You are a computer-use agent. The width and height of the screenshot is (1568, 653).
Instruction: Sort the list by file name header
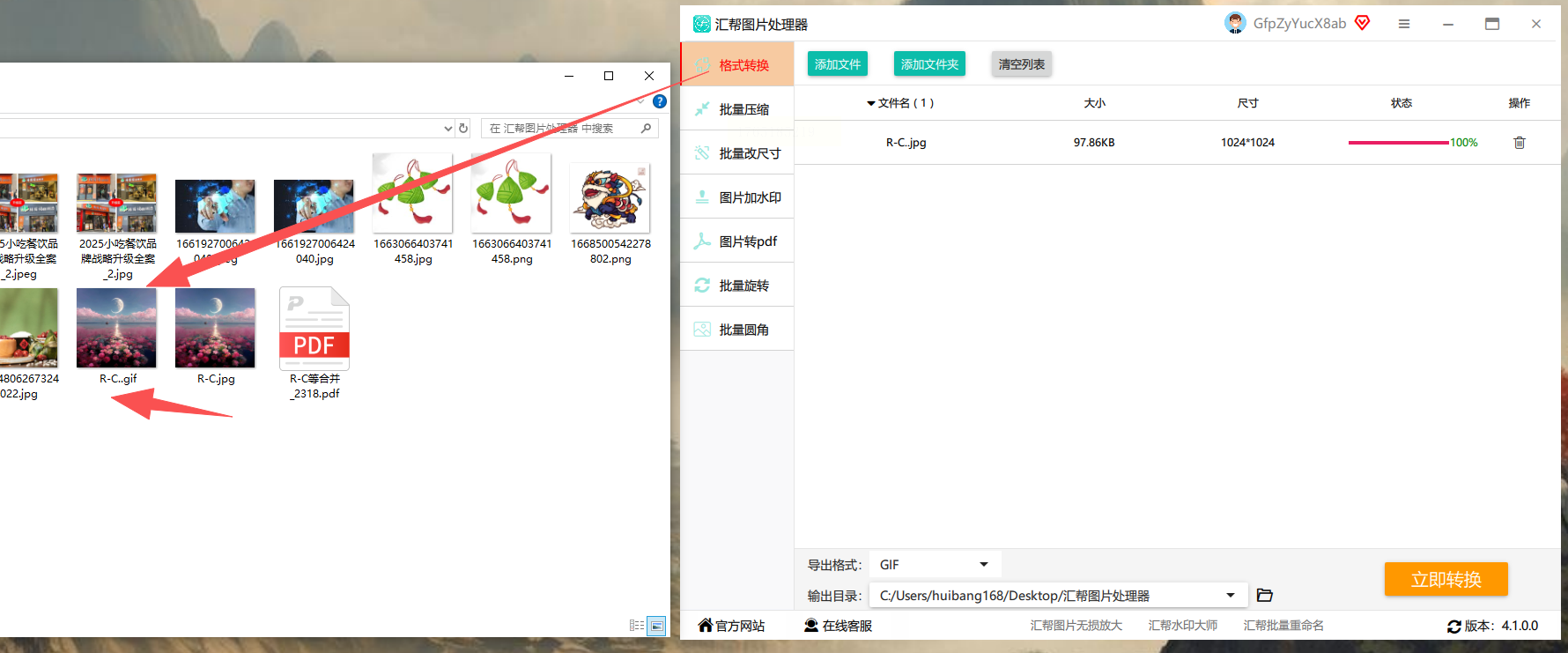tap(900, 103)
